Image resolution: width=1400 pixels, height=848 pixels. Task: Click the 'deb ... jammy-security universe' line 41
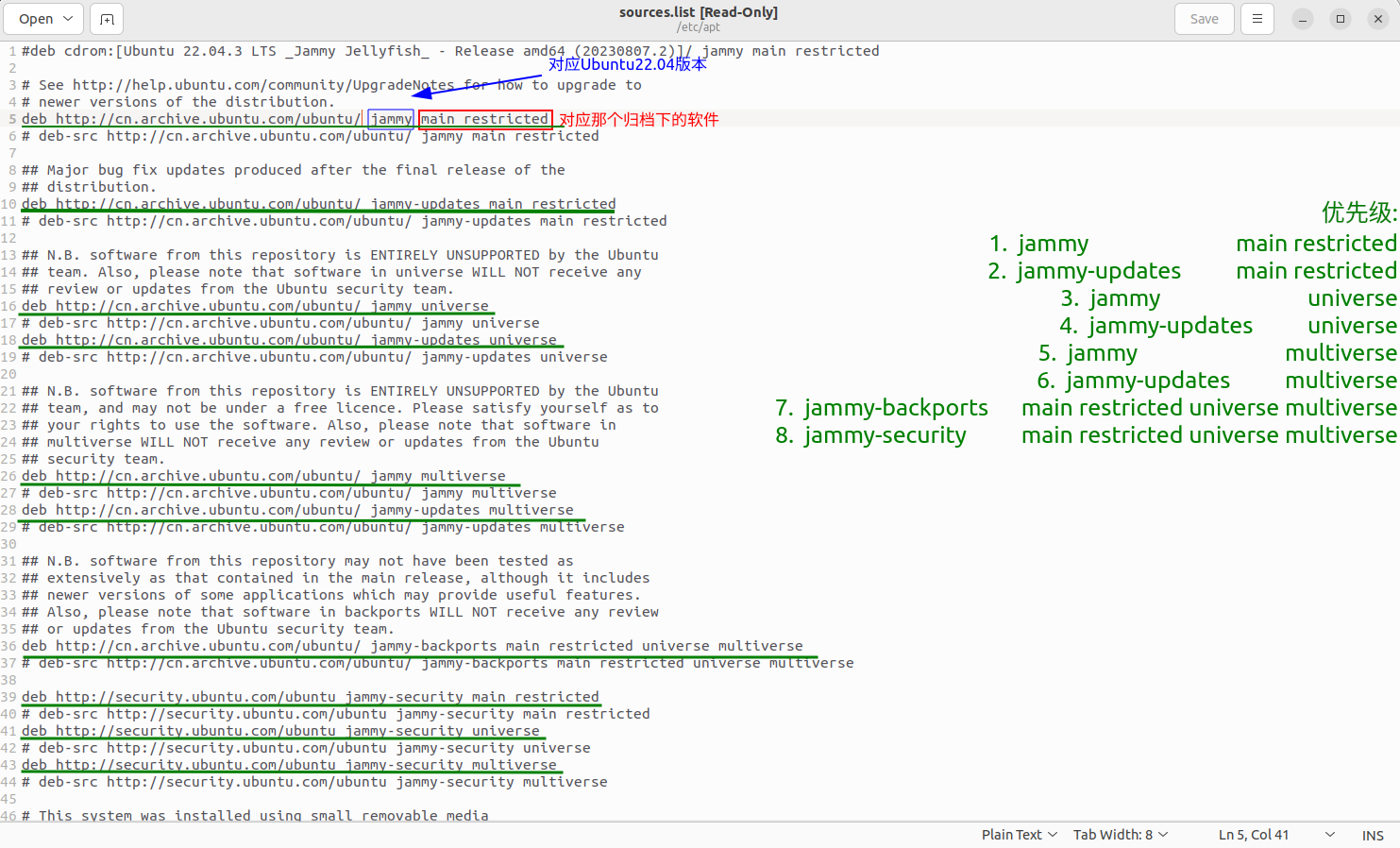(x=280, y=731)
